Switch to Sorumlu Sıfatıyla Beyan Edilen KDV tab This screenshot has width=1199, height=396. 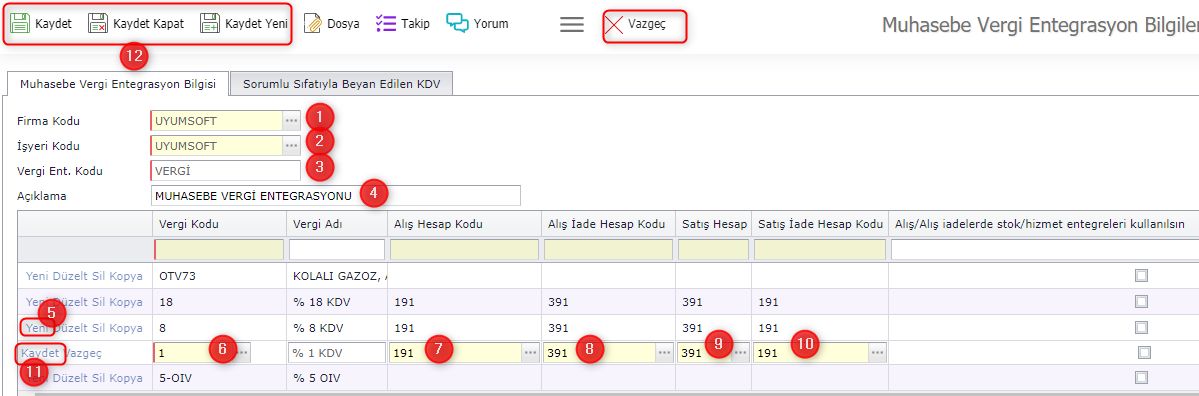click(342, 84)
